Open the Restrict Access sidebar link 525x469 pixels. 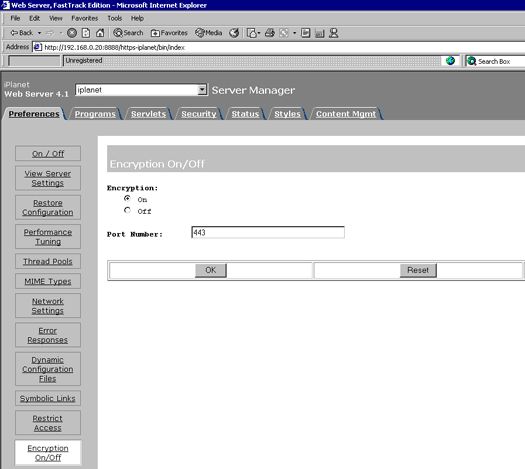click(48, 423)
